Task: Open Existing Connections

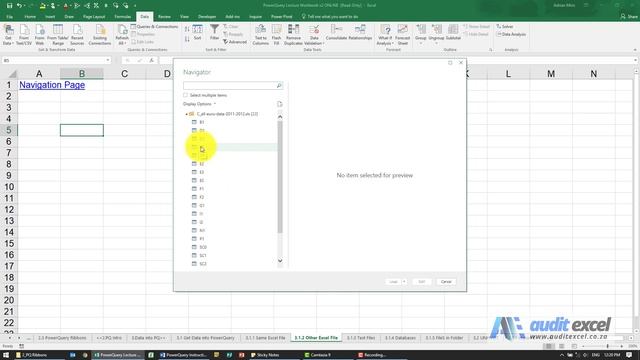Action: pos(100,34)
